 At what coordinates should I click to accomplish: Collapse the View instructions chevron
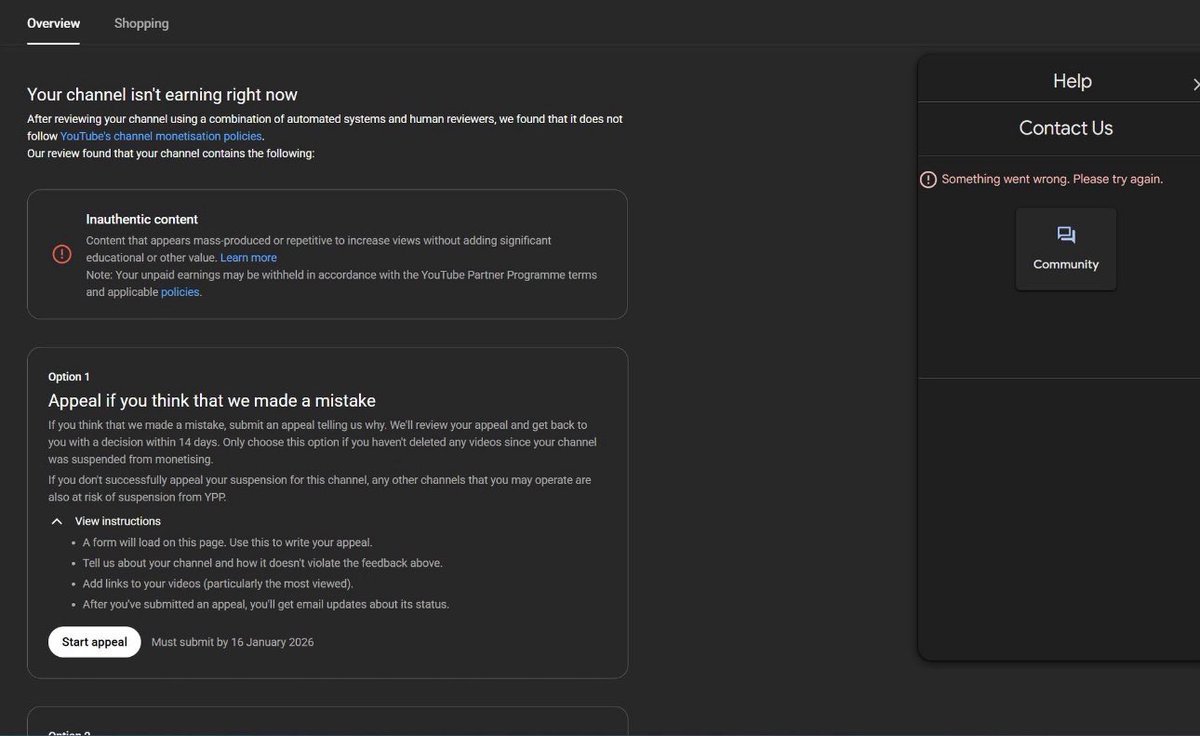pyautogui.click(x=57, y=521)
